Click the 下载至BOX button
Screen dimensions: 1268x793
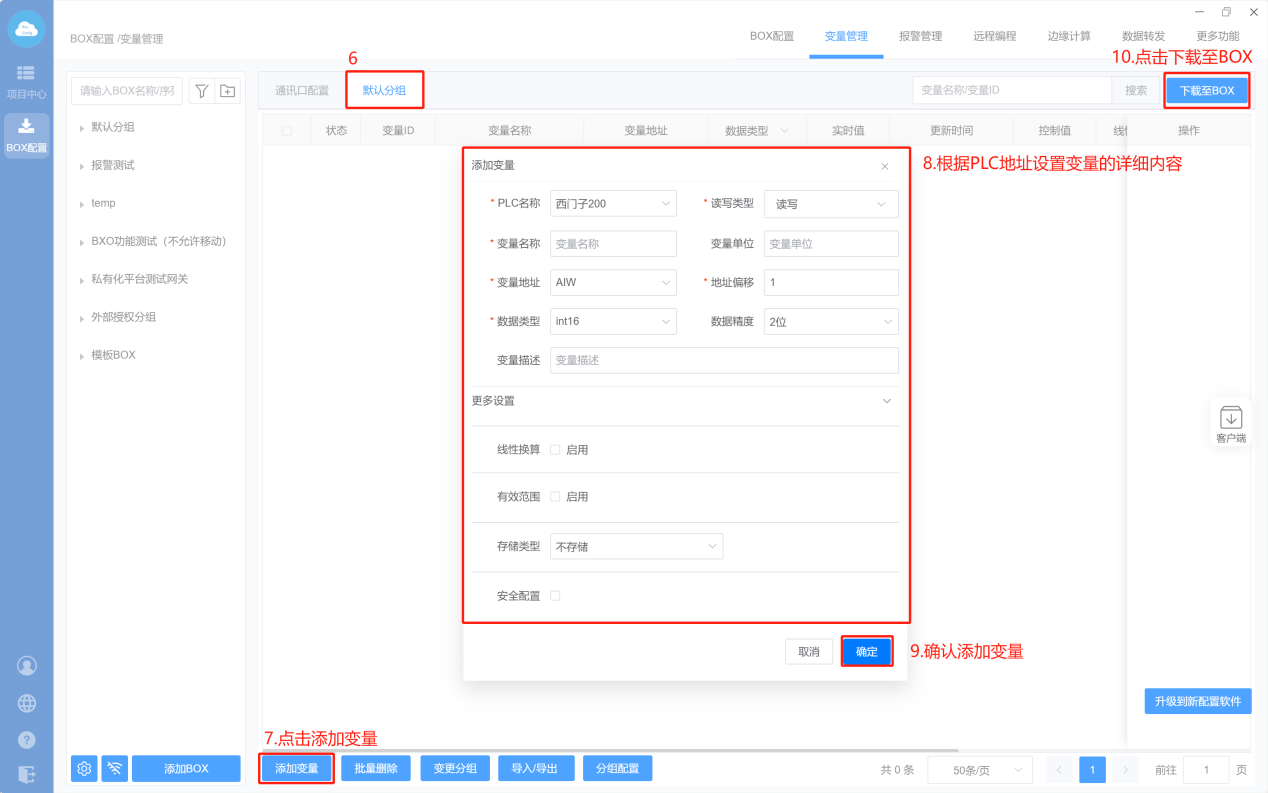coord(1207,90)
